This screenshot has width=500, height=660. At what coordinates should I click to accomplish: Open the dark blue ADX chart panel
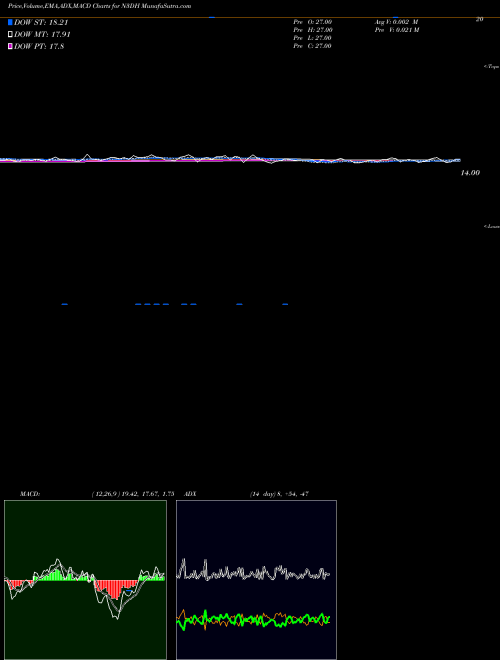tap(256, 580)
